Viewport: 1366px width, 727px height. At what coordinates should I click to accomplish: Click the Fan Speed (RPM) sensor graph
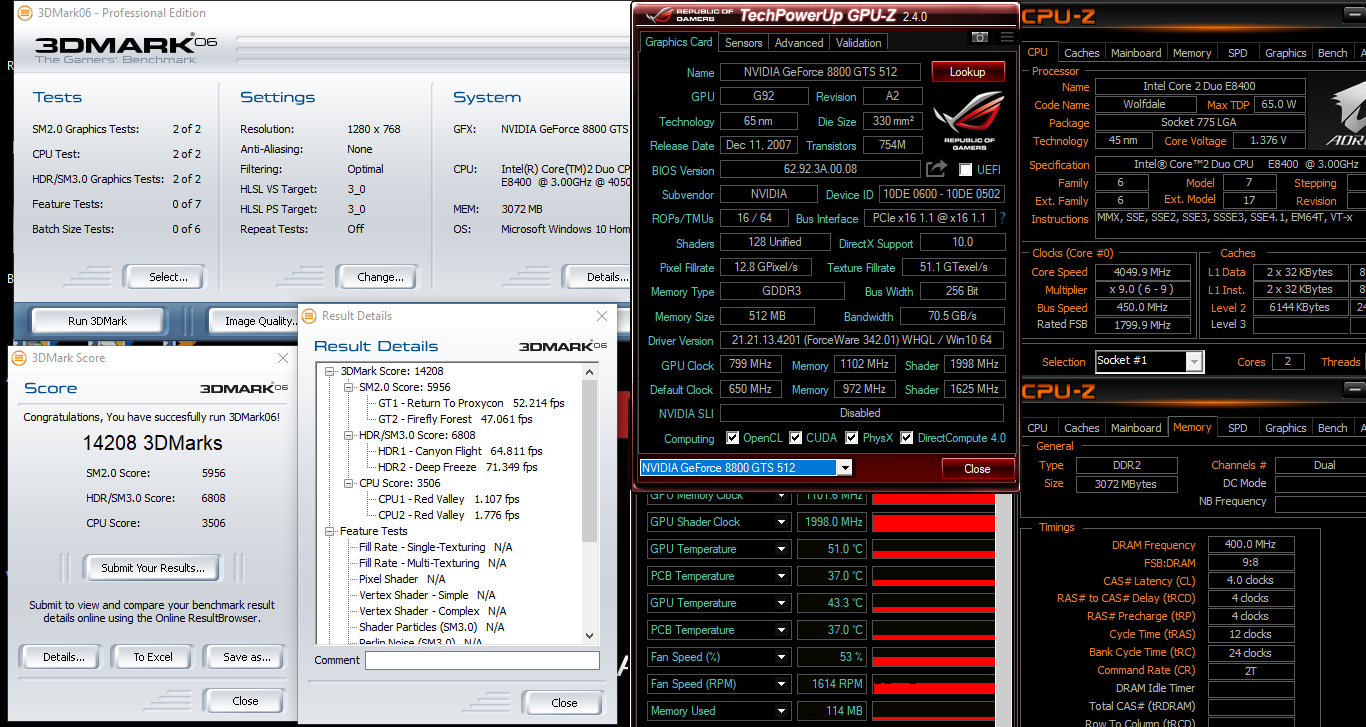(933, 684)
